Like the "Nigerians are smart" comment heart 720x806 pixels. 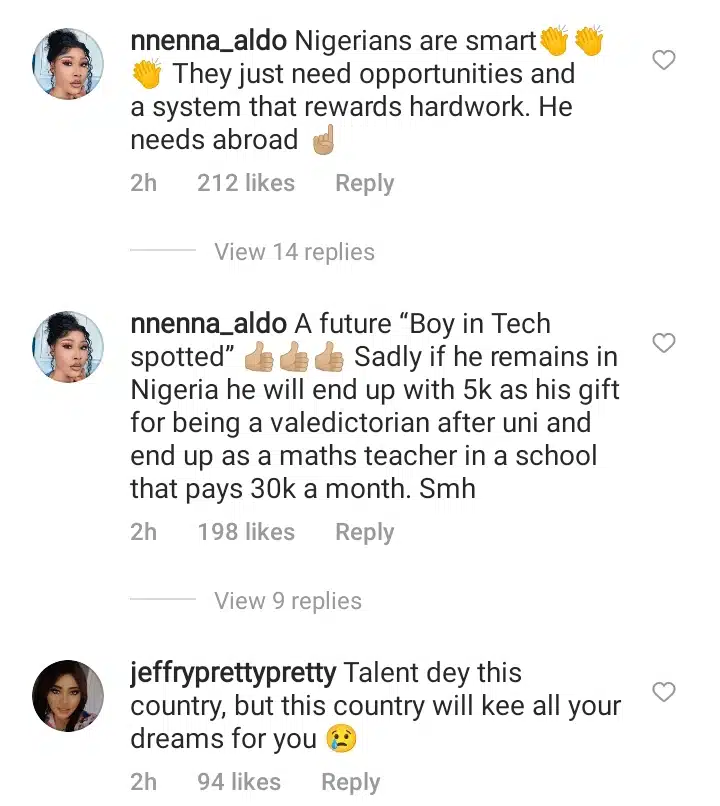click(x=664, y=61)
